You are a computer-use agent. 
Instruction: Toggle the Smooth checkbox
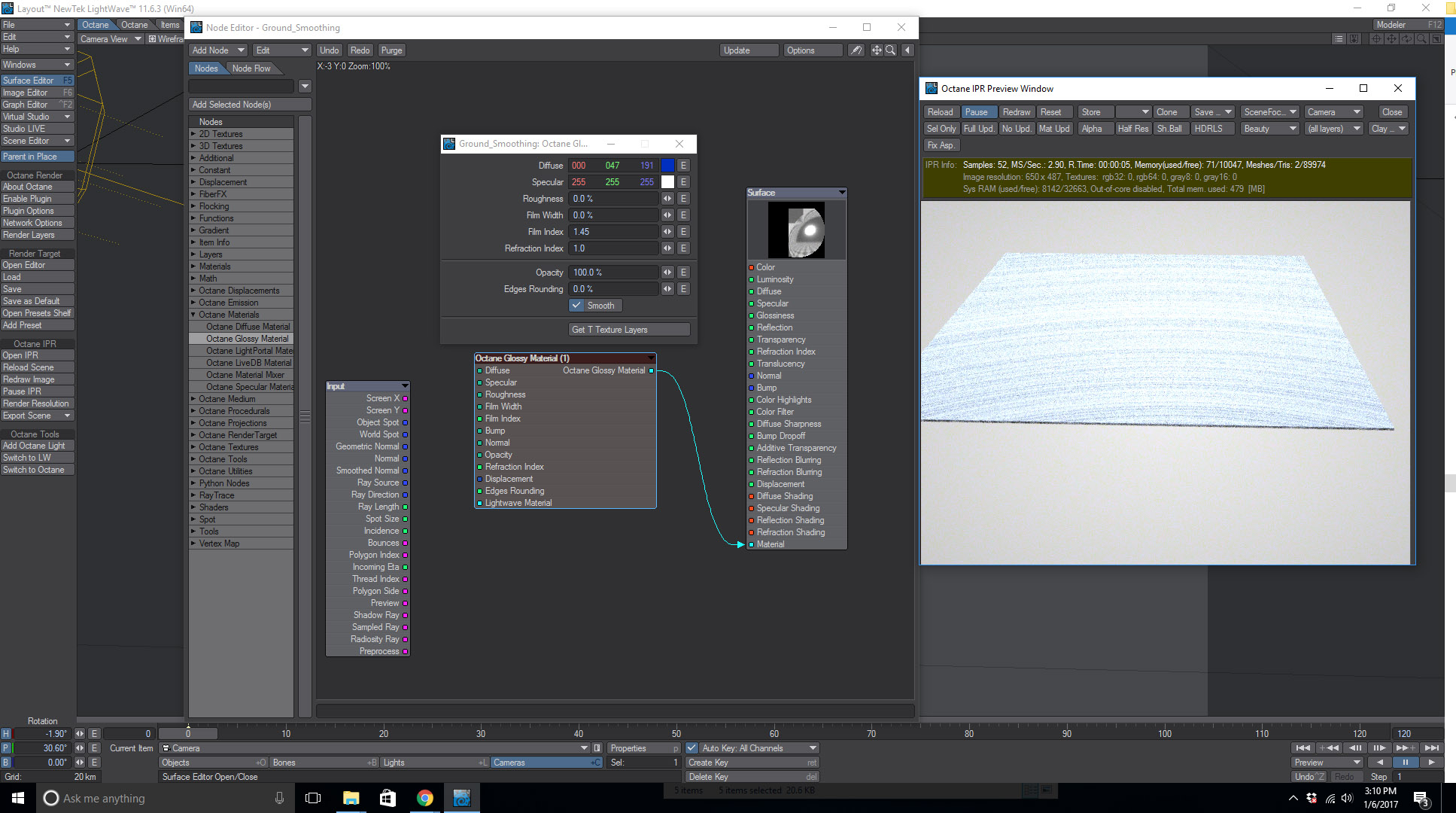(577, 306)
